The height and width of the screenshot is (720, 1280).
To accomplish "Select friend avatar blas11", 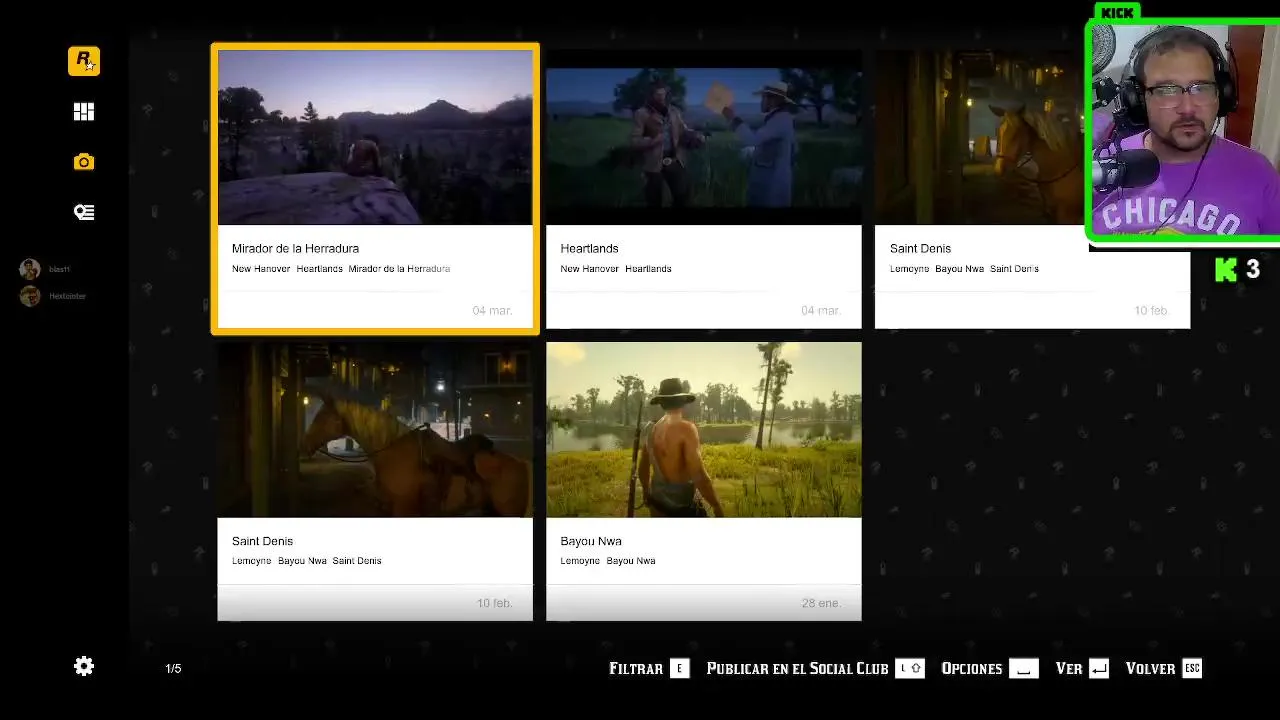I will pos(30,269).
